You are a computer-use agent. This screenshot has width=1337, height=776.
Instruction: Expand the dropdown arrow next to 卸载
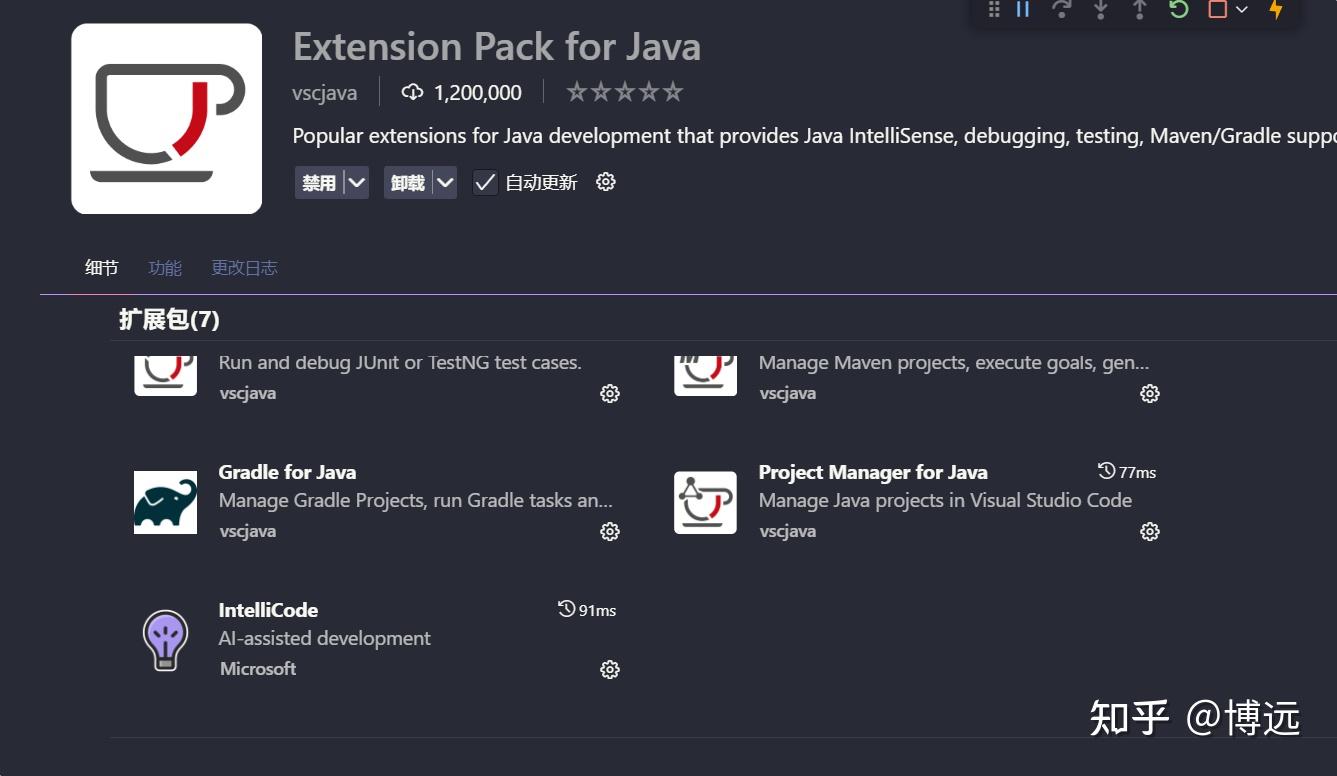[x=446, y=182]
